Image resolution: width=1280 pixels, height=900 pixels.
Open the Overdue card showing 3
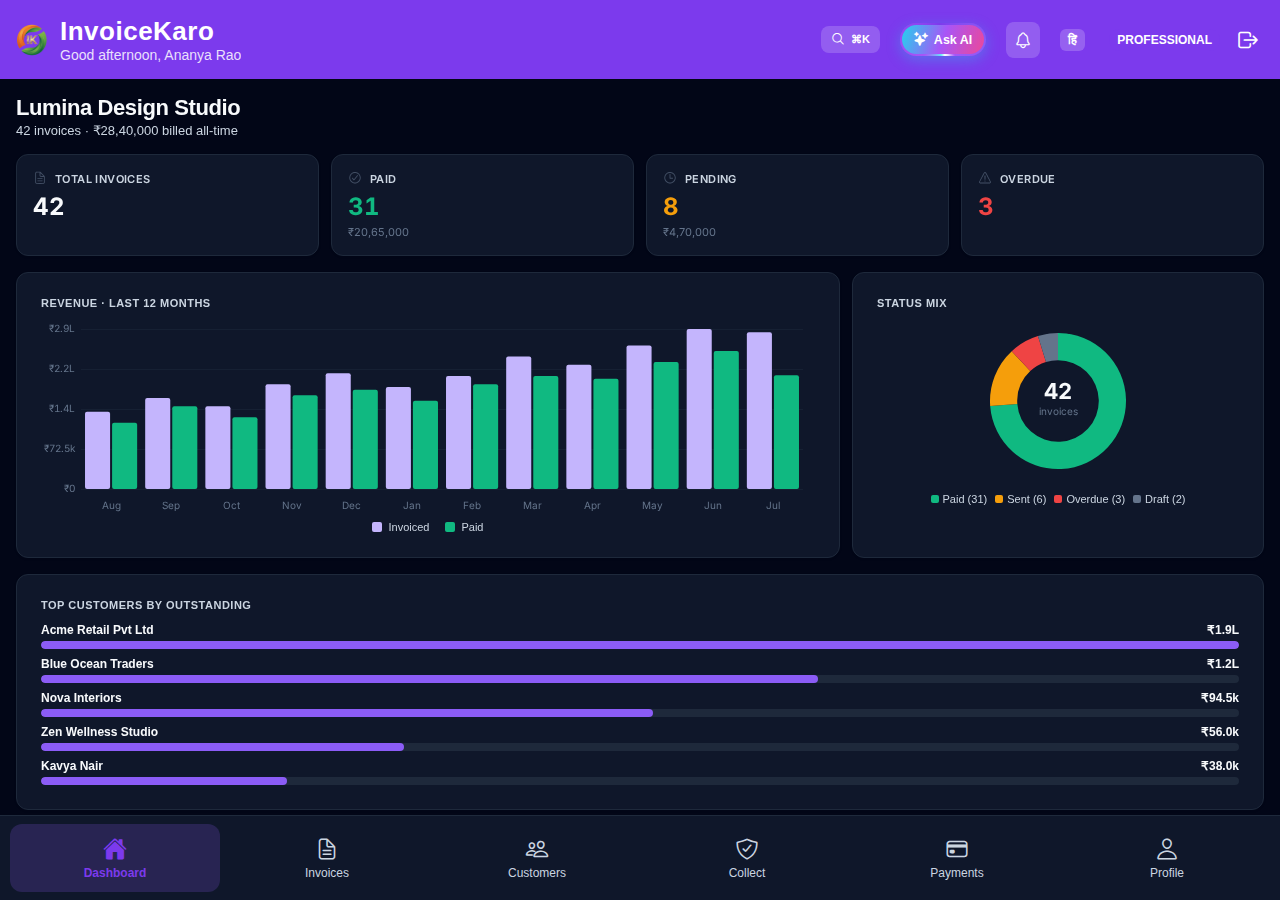(1112, 205)
